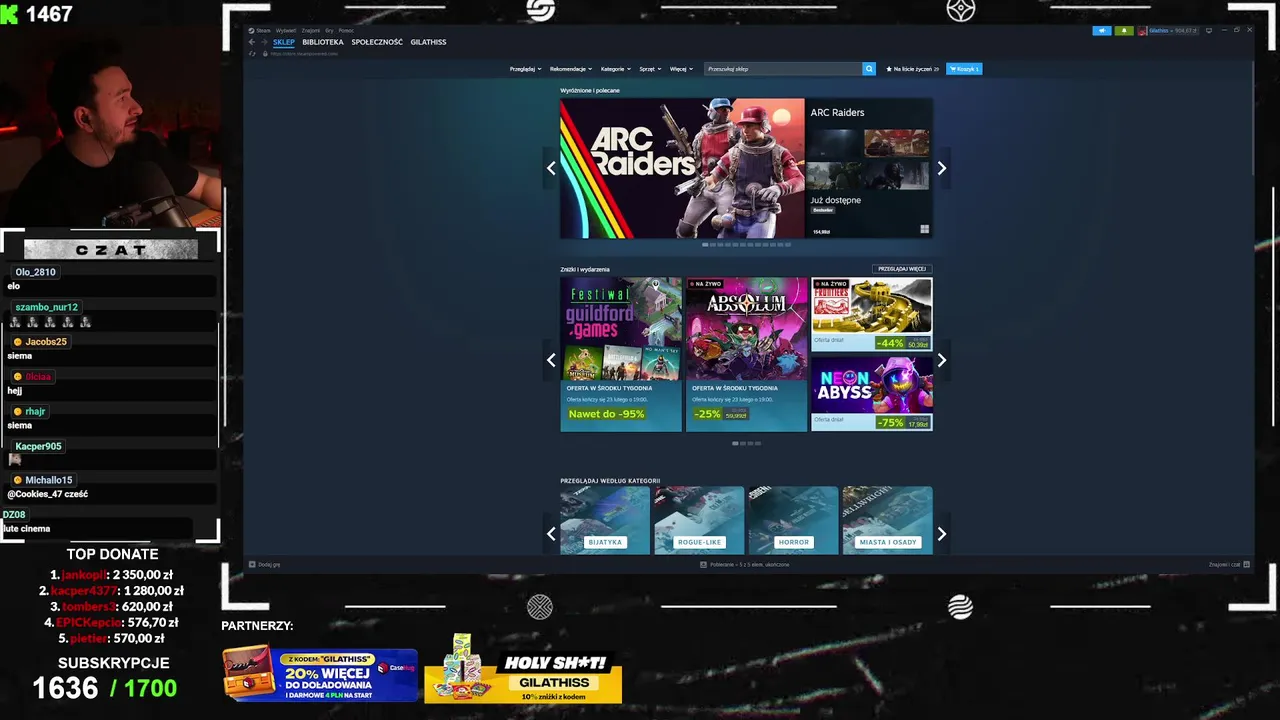Screen dimensions: 1280x720
Task: Expand the Rekomendacje dropdown
Action: tap(571, 69)
